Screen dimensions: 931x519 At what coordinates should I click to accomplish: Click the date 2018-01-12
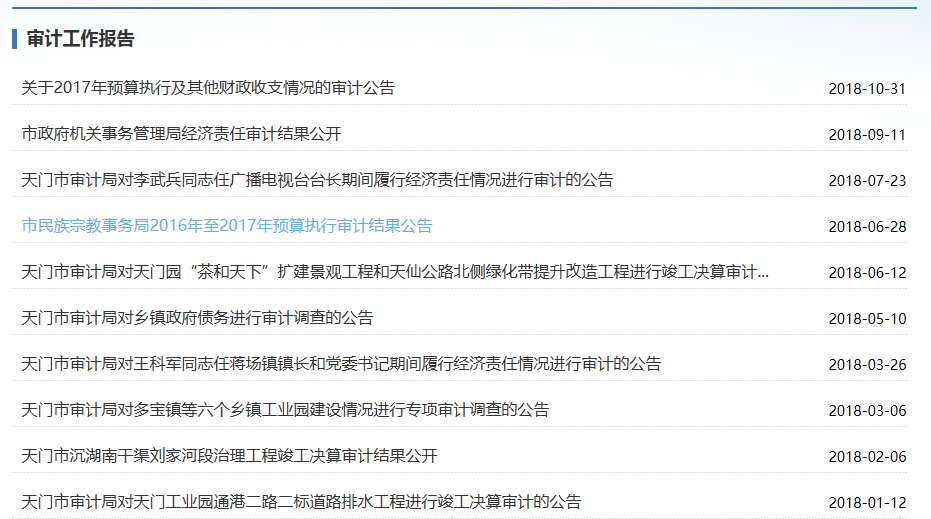click(867, 503)
